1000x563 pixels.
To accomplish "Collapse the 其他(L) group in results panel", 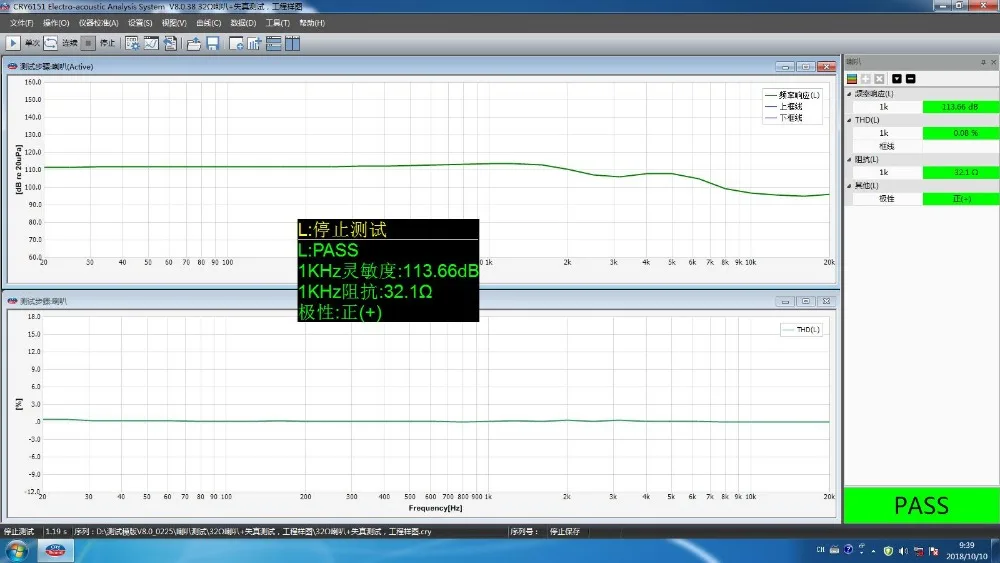I will 850,186.
